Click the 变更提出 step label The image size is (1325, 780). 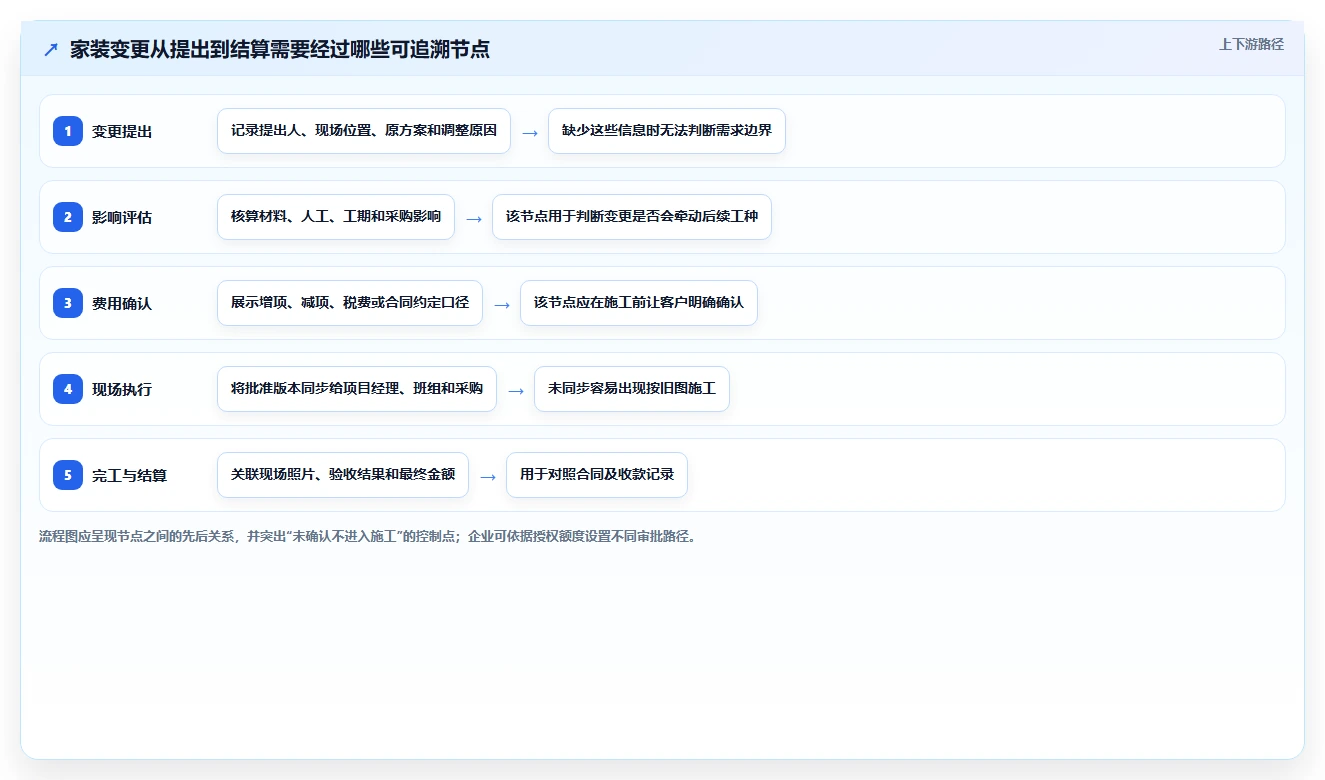122,131
